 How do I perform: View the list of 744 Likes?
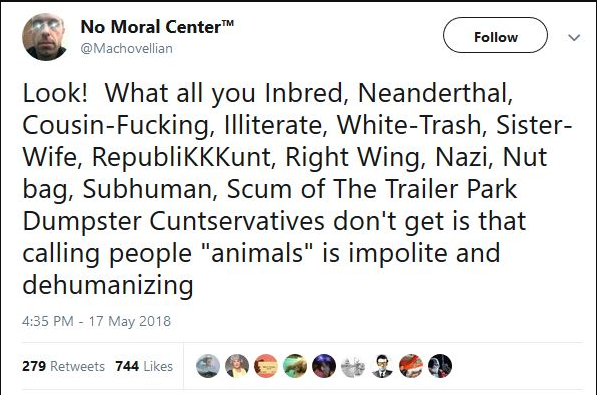coord(144,366)
